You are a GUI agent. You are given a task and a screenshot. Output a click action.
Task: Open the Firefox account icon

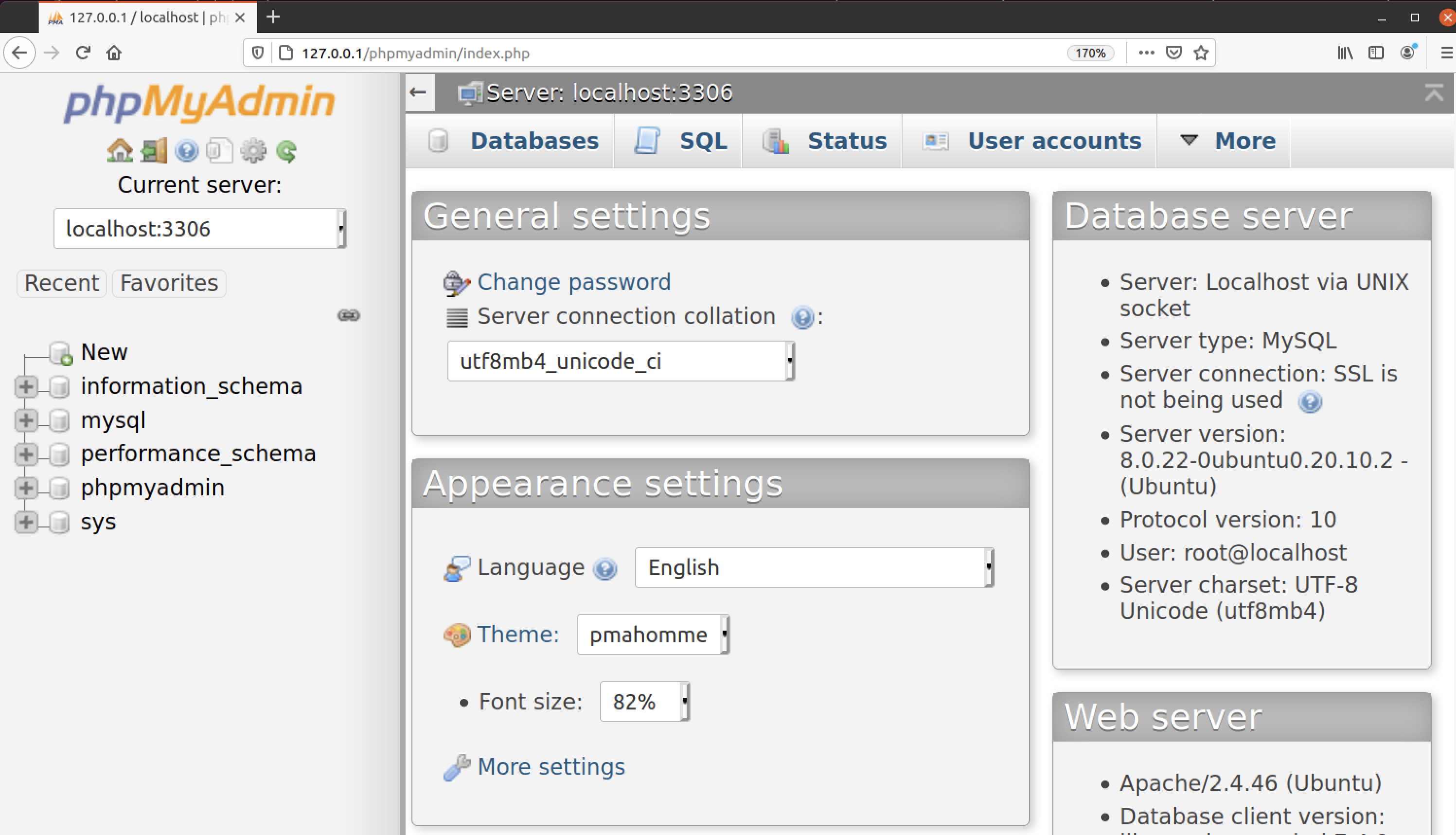click(1407, 53)
